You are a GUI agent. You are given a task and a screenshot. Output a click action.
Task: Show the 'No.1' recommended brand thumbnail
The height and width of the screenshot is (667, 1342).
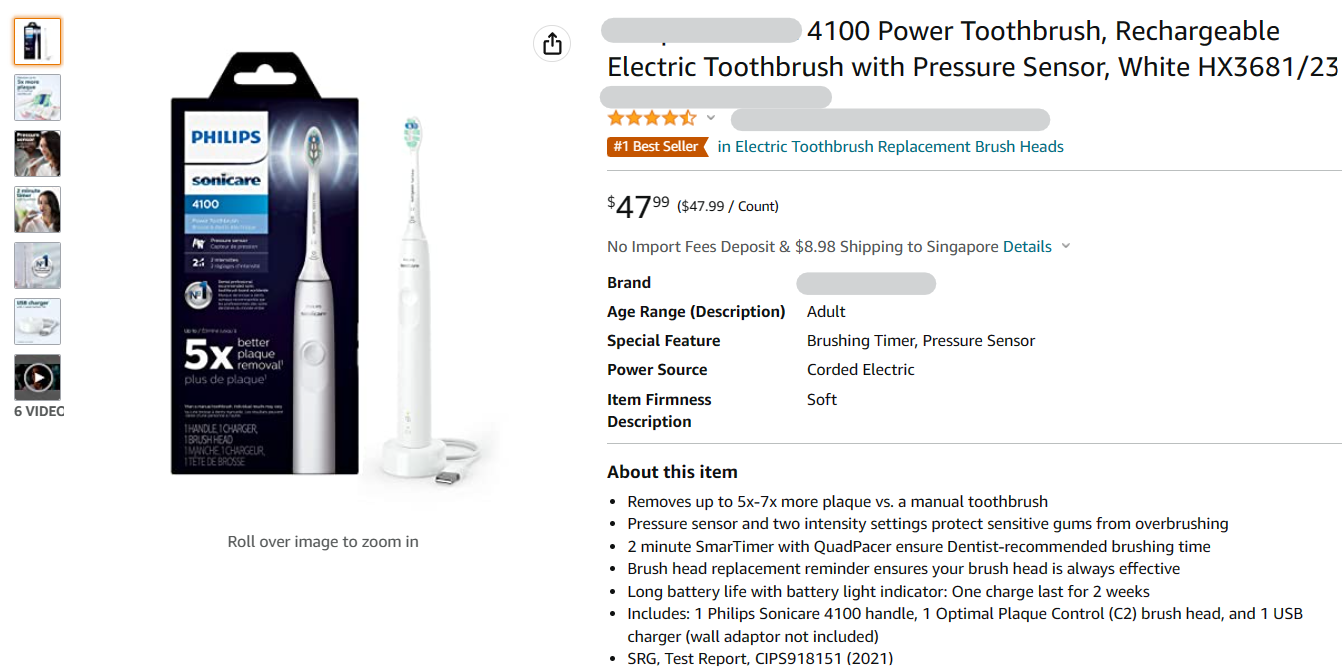pyautogui.click(x=37, y=265)
